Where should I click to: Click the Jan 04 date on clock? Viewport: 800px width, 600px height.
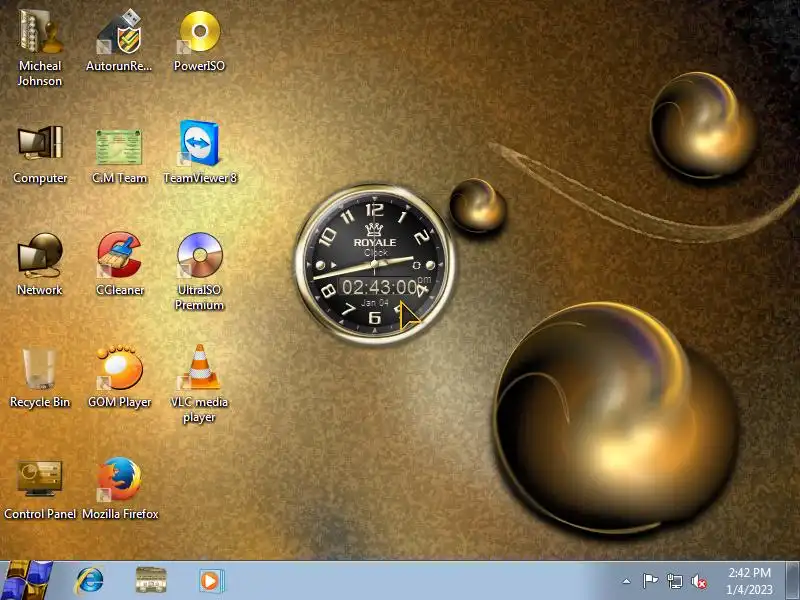375,303
